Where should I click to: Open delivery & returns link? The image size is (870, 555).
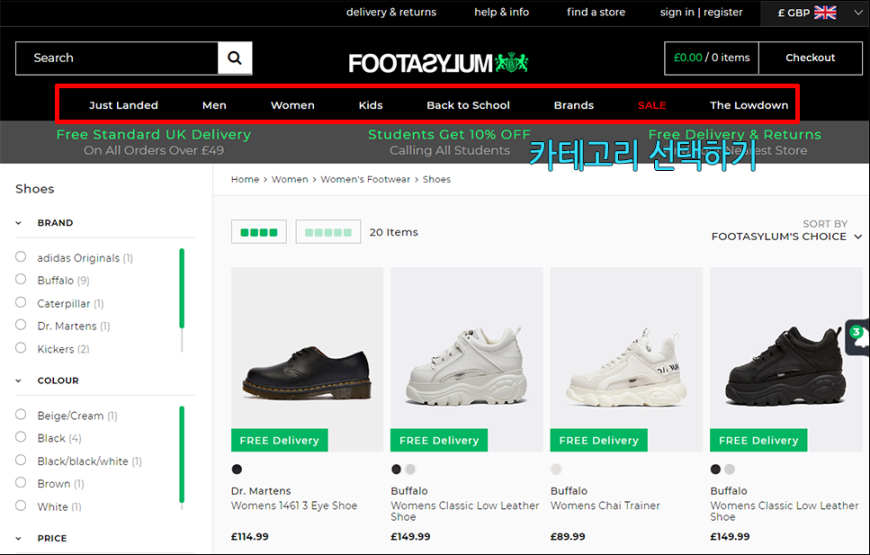tap(391, 12)
